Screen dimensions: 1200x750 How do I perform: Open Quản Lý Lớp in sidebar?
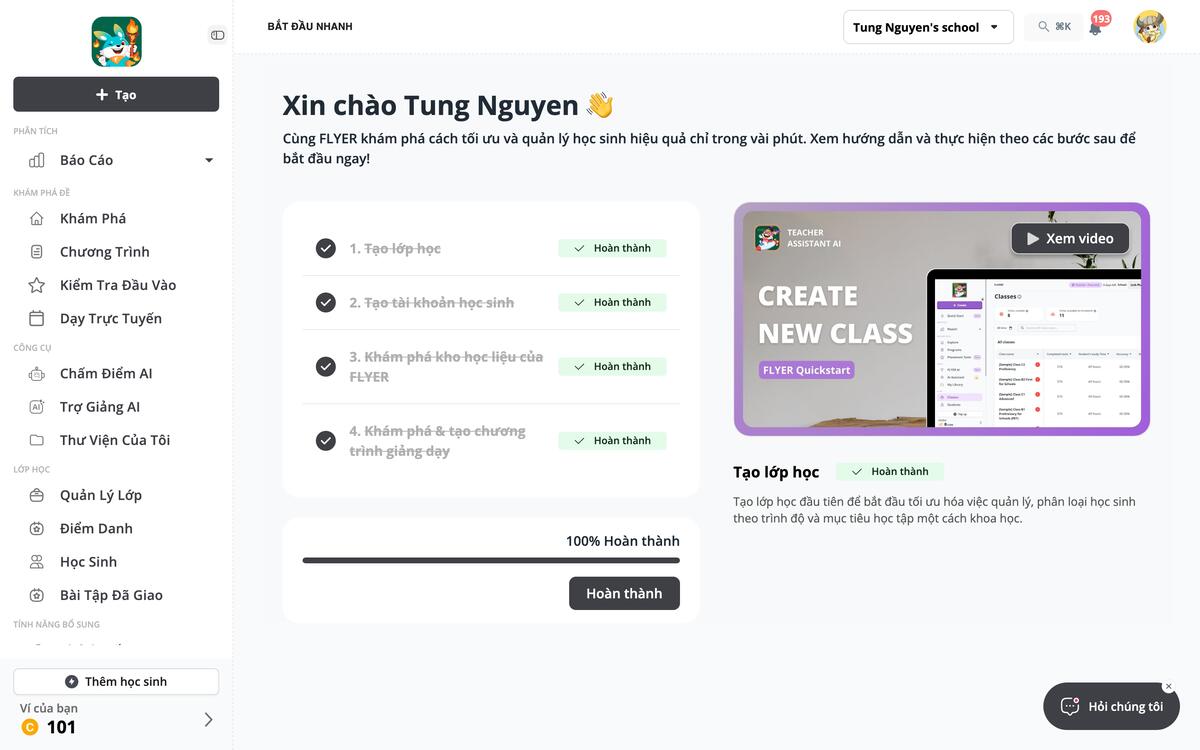(x=116, y=495)
